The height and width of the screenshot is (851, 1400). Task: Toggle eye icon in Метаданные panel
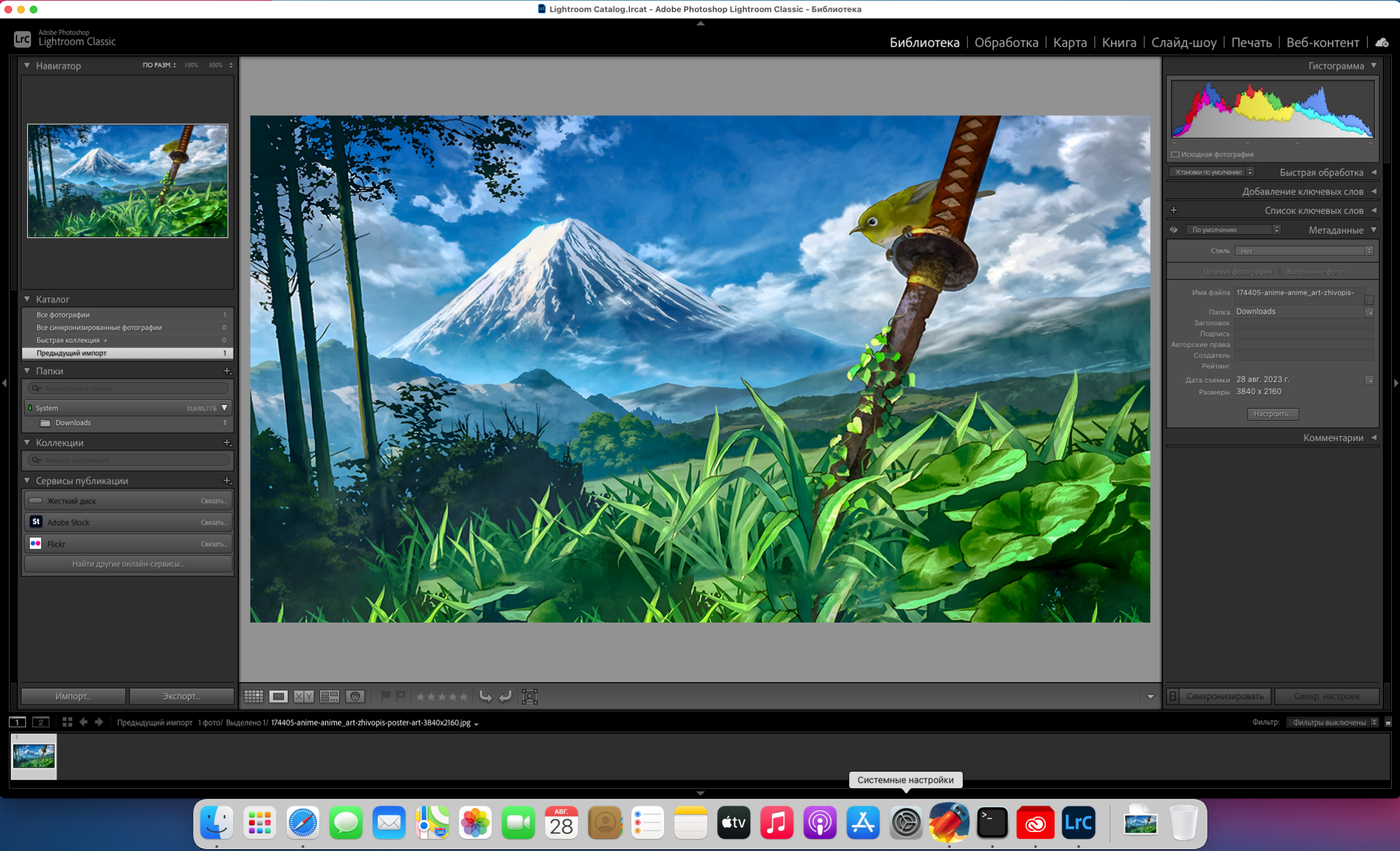[1174, 230]
